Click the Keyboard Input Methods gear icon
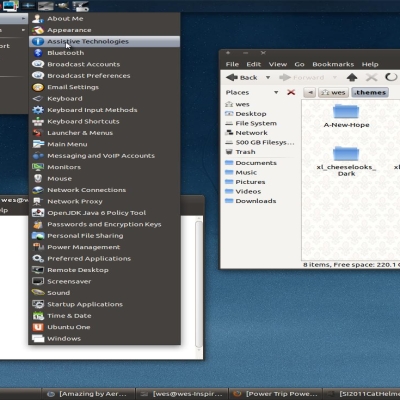 (38, 110)
